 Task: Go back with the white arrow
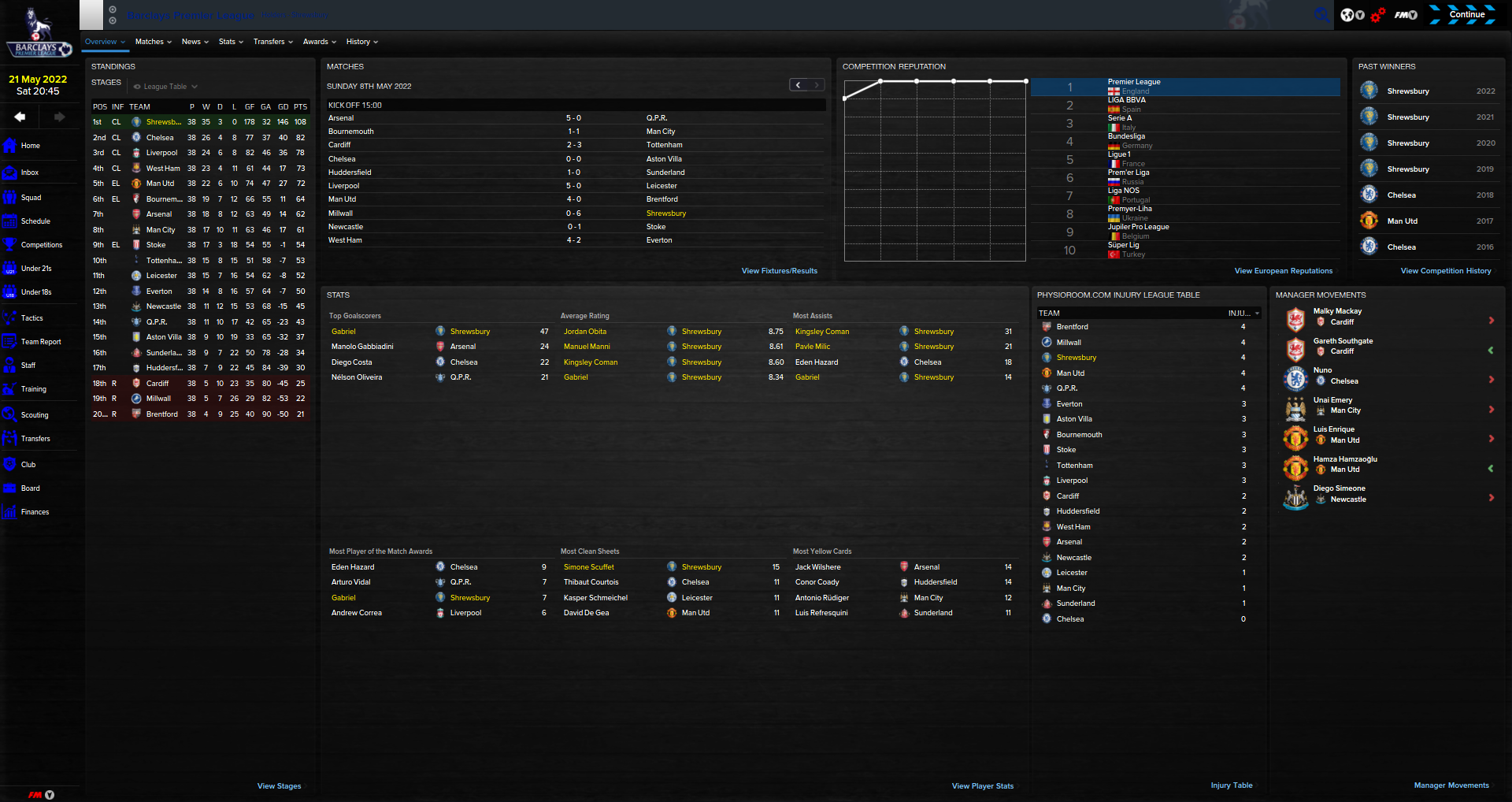(20, 117)
